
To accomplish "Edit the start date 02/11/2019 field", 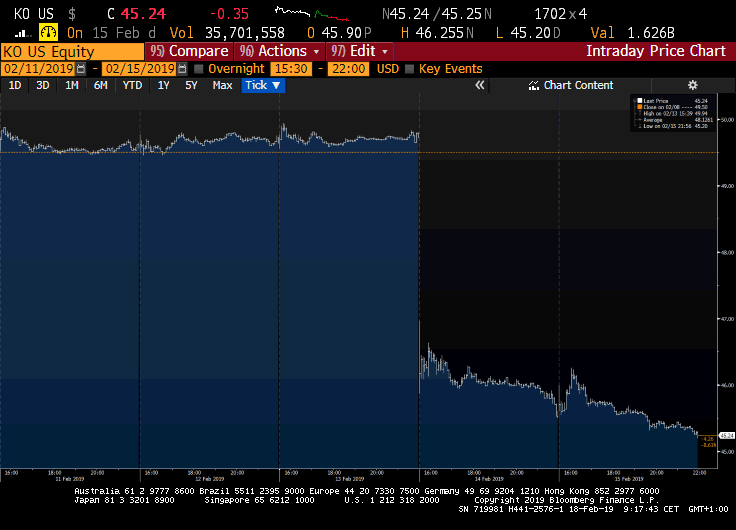I will [x=38, y=69].
